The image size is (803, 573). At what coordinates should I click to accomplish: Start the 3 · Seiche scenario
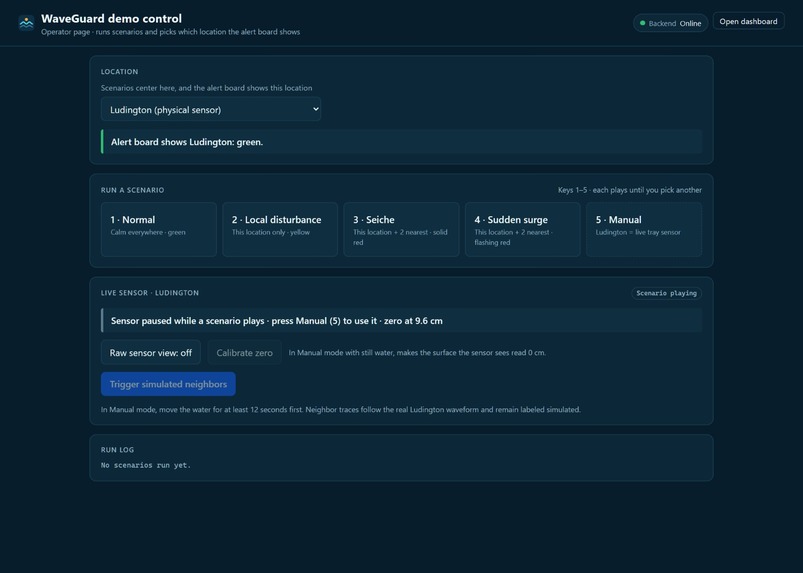402,229
